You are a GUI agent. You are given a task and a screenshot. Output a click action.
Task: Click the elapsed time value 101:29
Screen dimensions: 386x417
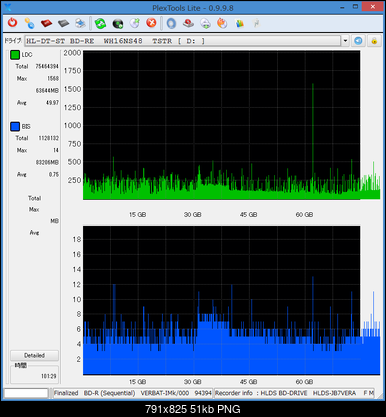point(49,376)
